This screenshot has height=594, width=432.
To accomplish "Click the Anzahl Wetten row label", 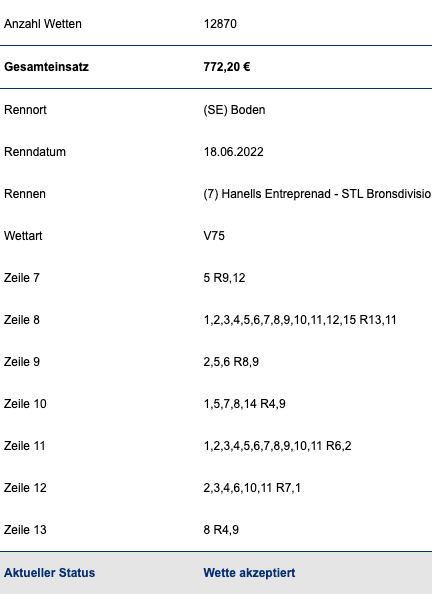I will point(43,24).
